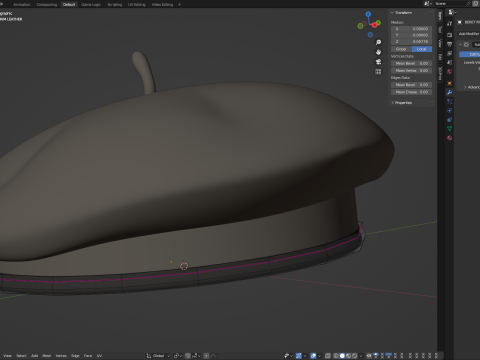Viewport: 480px width, 360px height.
Task: Switch to the Default workspace tab
Action: click(x=69, y=5)
